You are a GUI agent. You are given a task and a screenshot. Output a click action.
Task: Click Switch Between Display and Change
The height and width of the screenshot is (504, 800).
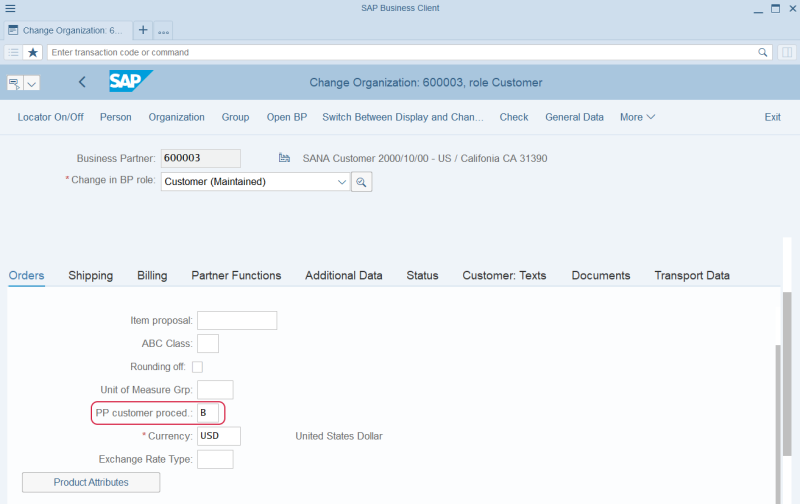pyautogui.click(x=403, y=117)
